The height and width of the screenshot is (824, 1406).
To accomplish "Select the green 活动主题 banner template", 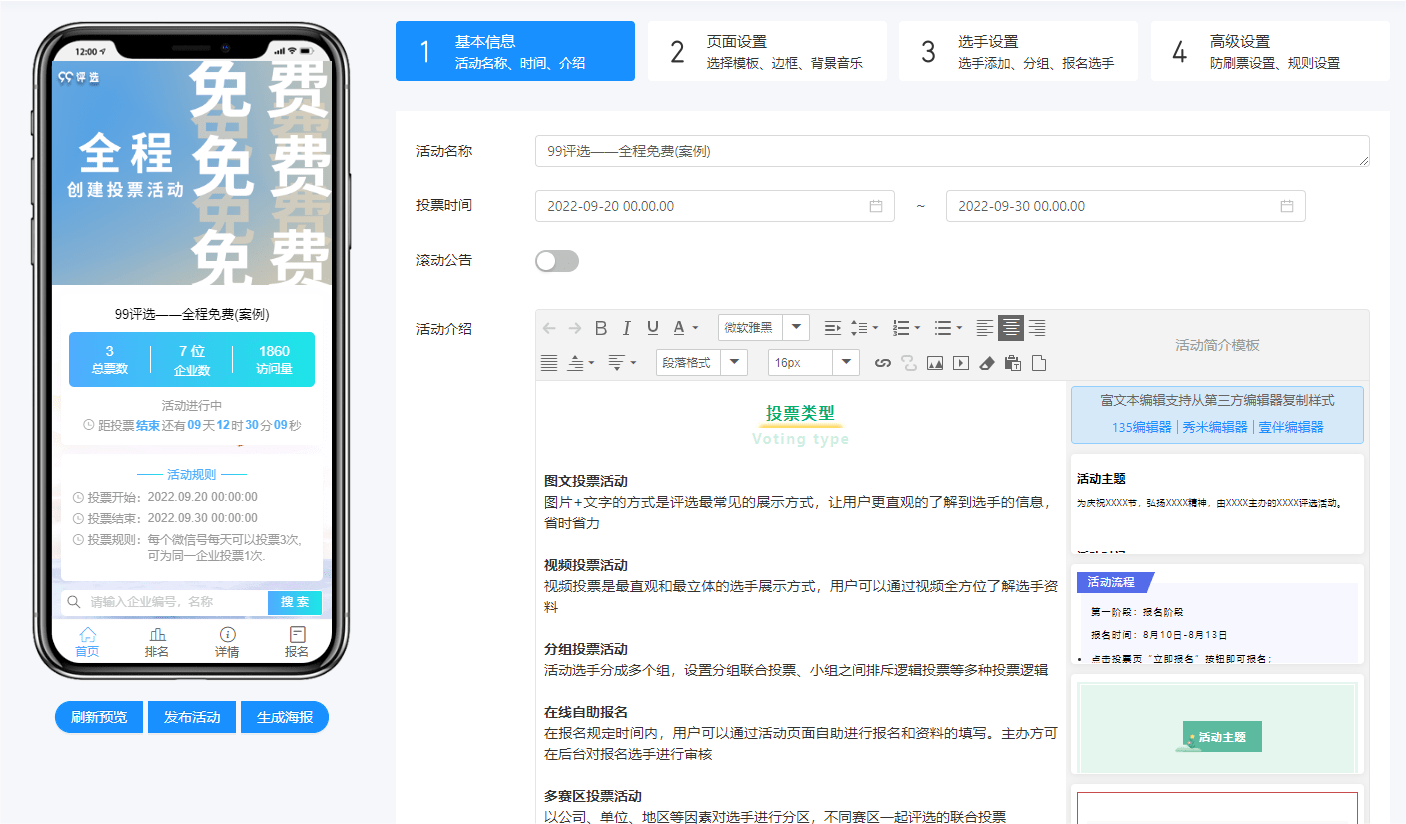I will pos(1217,724).
